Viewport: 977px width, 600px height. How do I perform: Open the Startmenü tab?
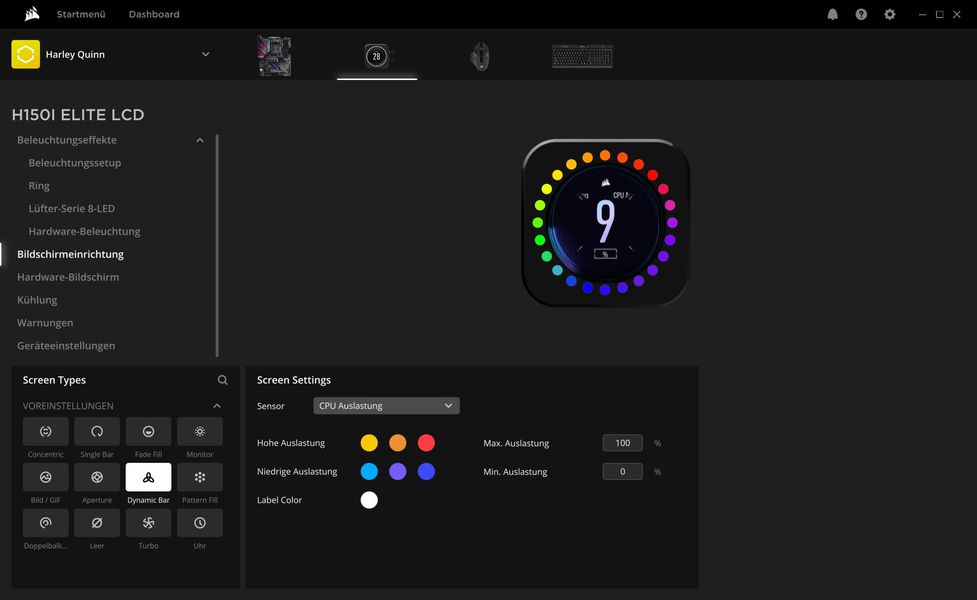pyautogui.click(x=81, y=14)
